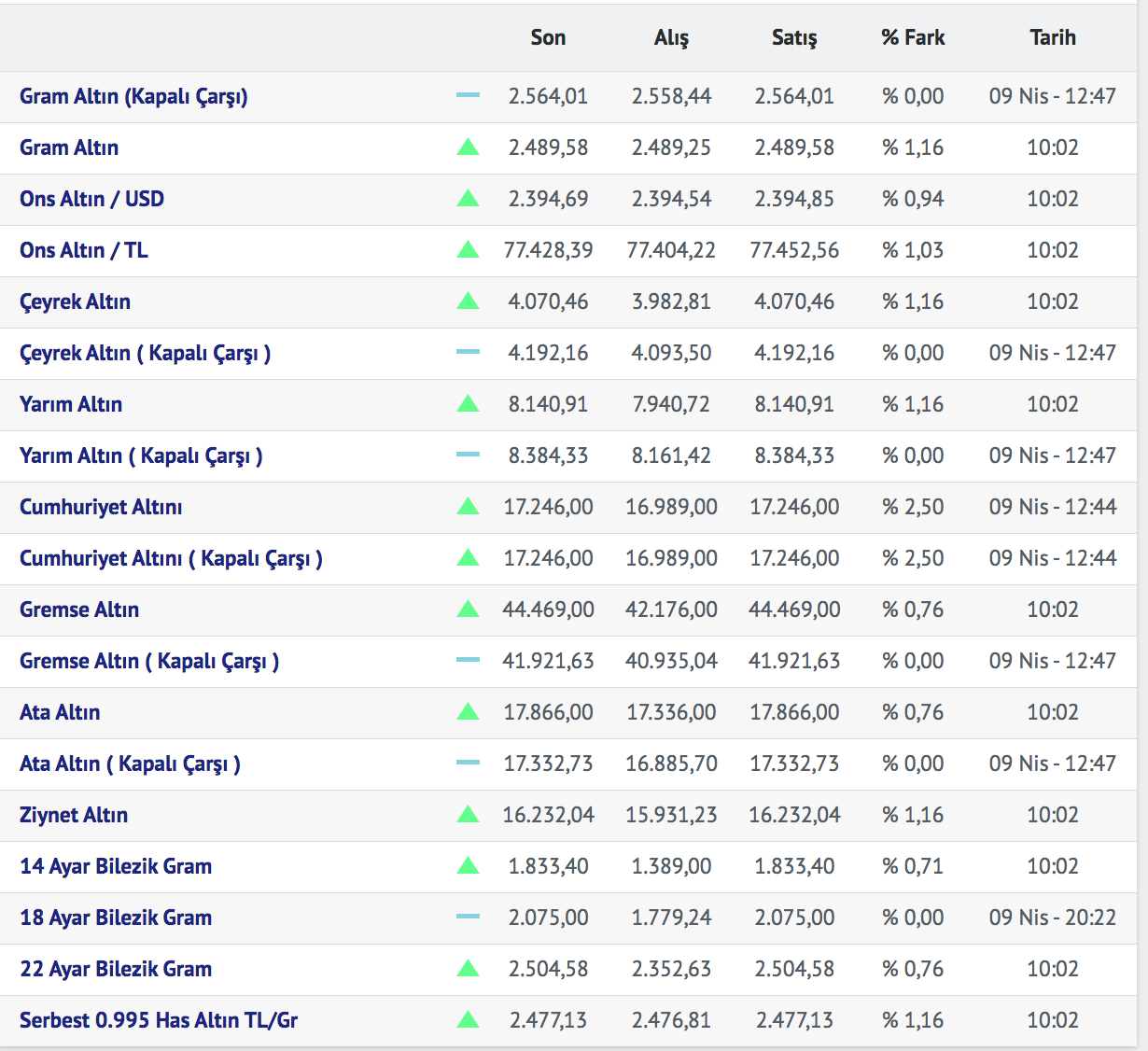
Task: Click the green triangle in Gremse Altın row
Action: point(468,610)
